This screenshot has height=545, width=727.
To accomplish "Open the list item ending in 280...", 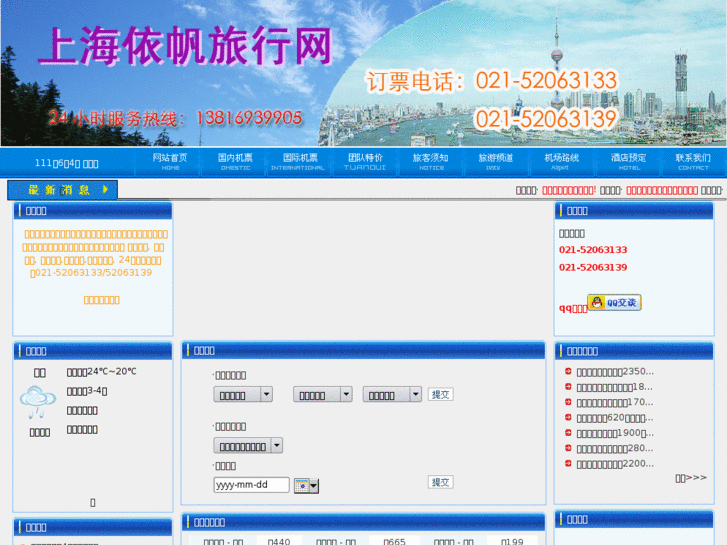I will [x=615, y=449].
